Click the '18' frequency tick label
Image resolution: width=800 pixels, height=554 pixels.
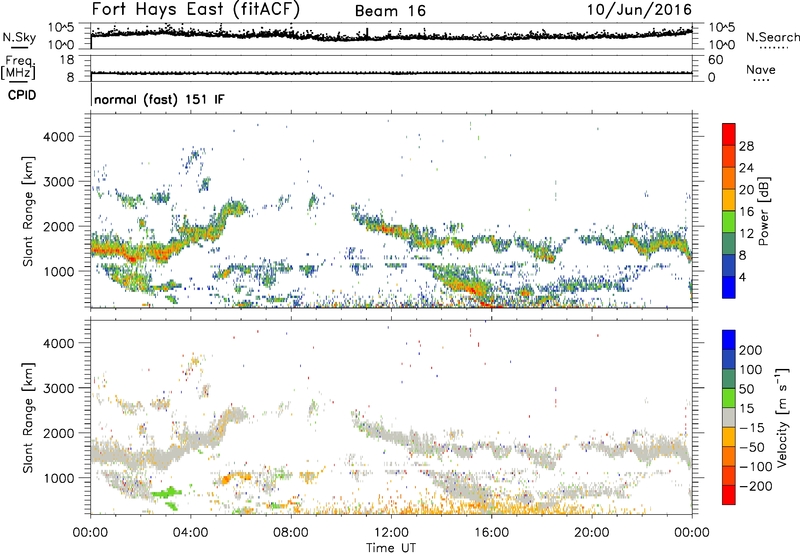pos(66,60)
